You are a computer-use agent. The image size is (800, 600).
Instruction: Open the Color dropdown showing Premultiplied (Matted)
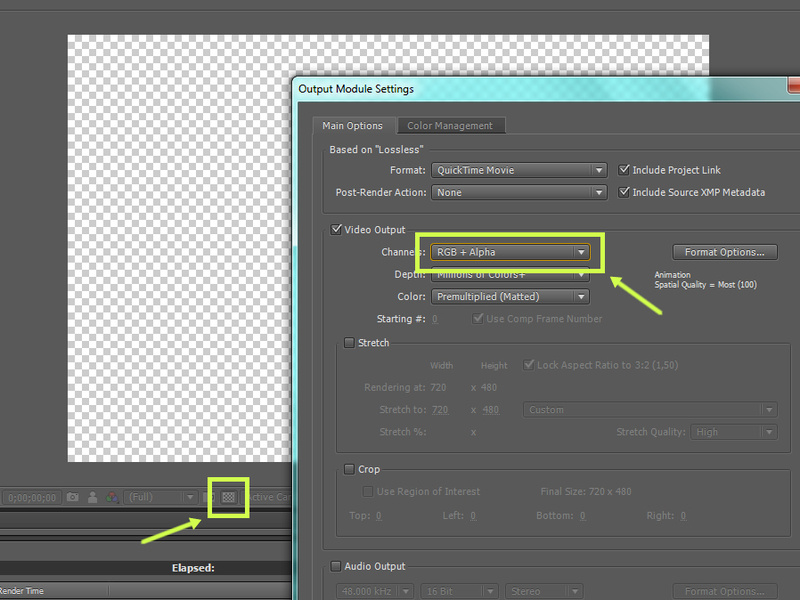pos(510,296)
